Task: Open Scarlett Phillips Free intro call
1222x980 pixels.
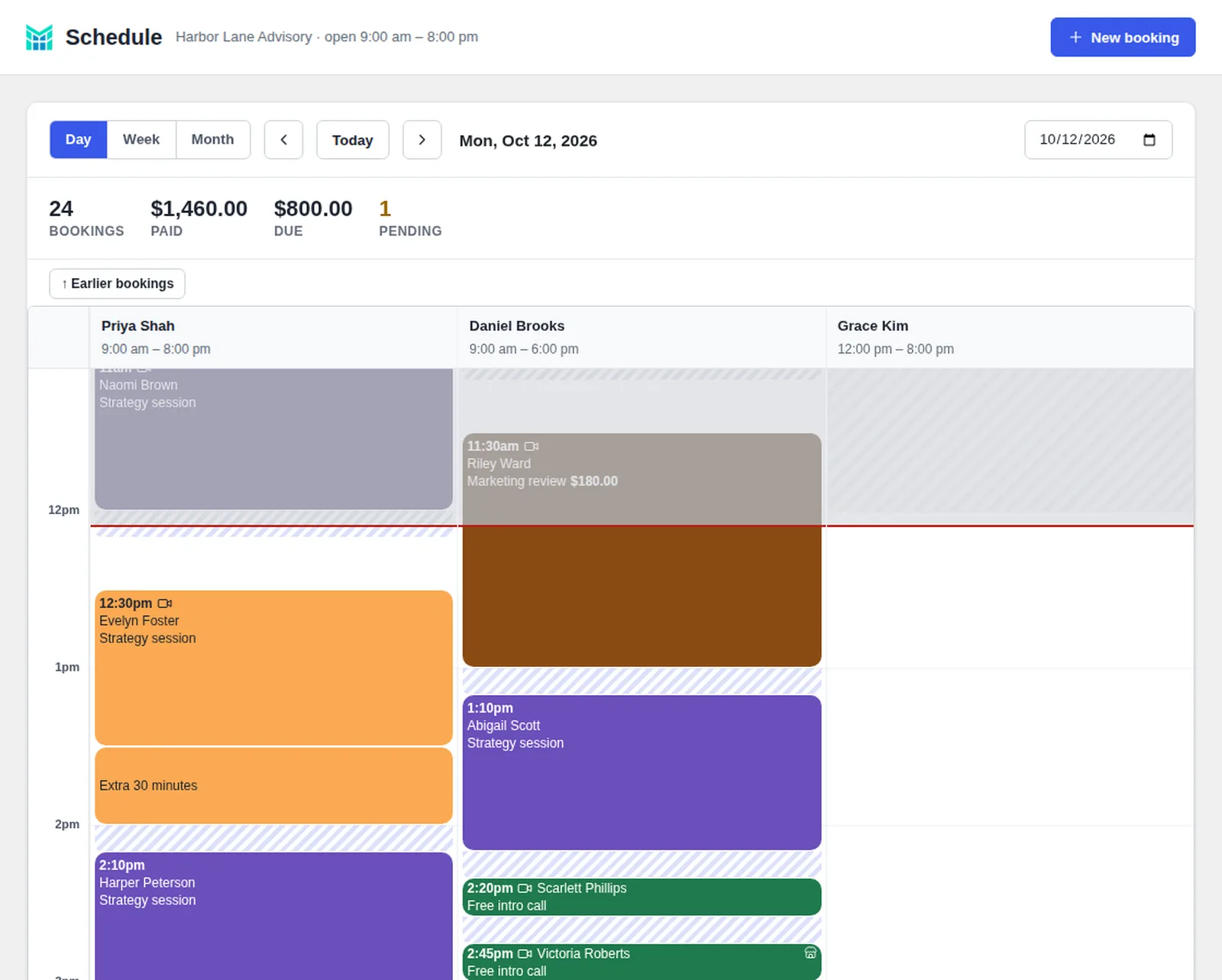Action: pyautogui.click(x=642, y=897)
